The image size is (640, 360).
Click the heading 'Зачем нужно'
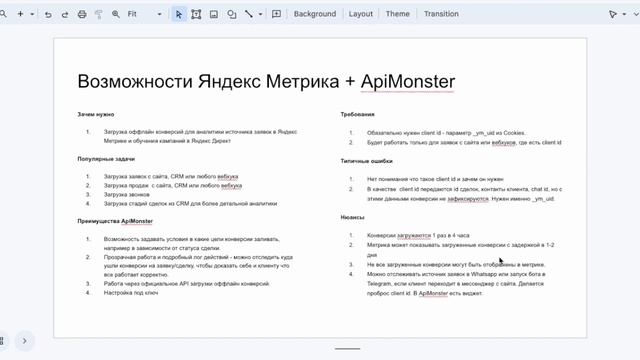point(96,114)
